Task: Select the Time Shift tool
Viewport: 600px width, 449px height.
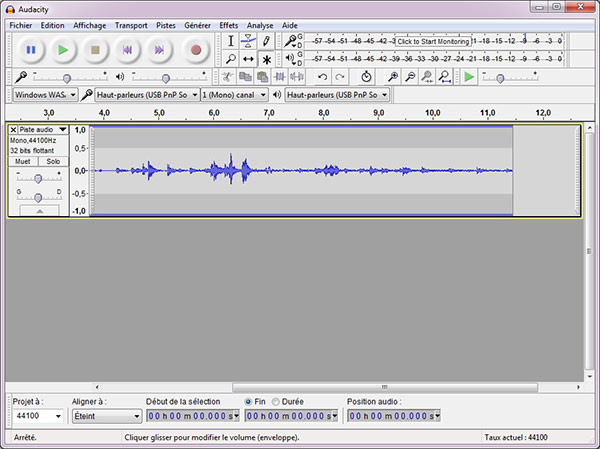Action: click(x=248, y=59)
